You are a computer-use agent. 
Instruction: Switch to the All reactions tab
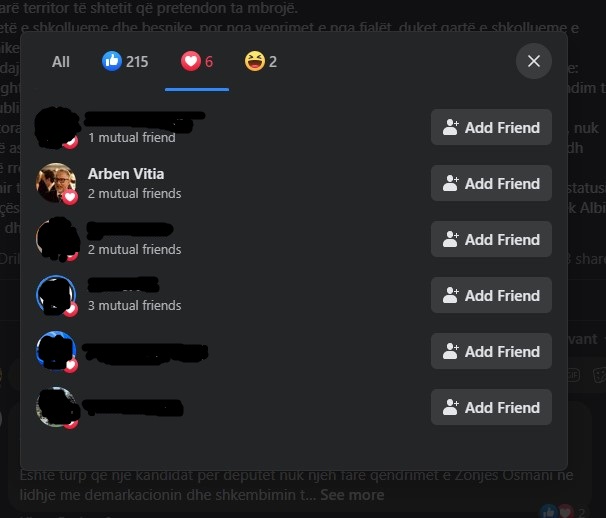tap(61, 62)
